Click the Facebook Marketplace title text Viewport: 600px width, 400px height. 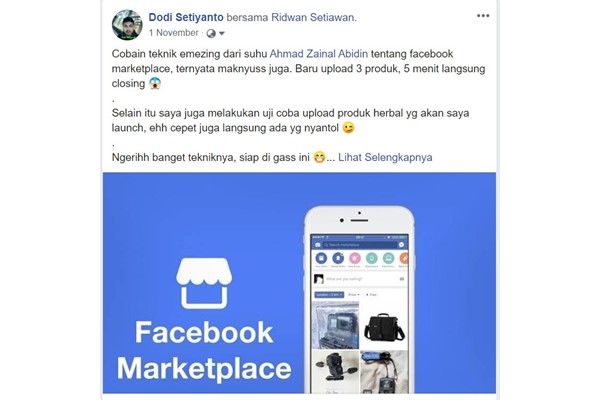click(x=204, y=350)
